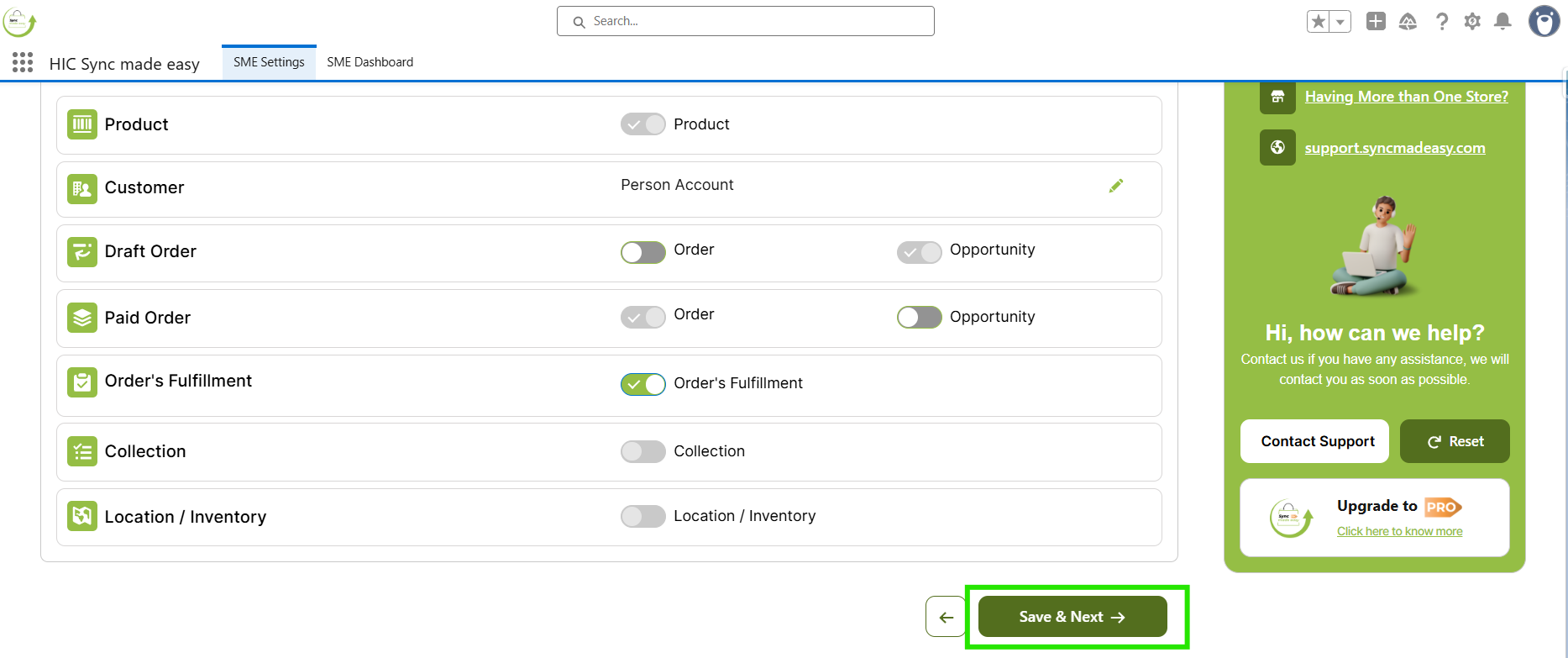The width and height of the screenshot is (1568, 658).
Task: Toggle Draft Order's Order switch
Action: (x=642, y=252)
